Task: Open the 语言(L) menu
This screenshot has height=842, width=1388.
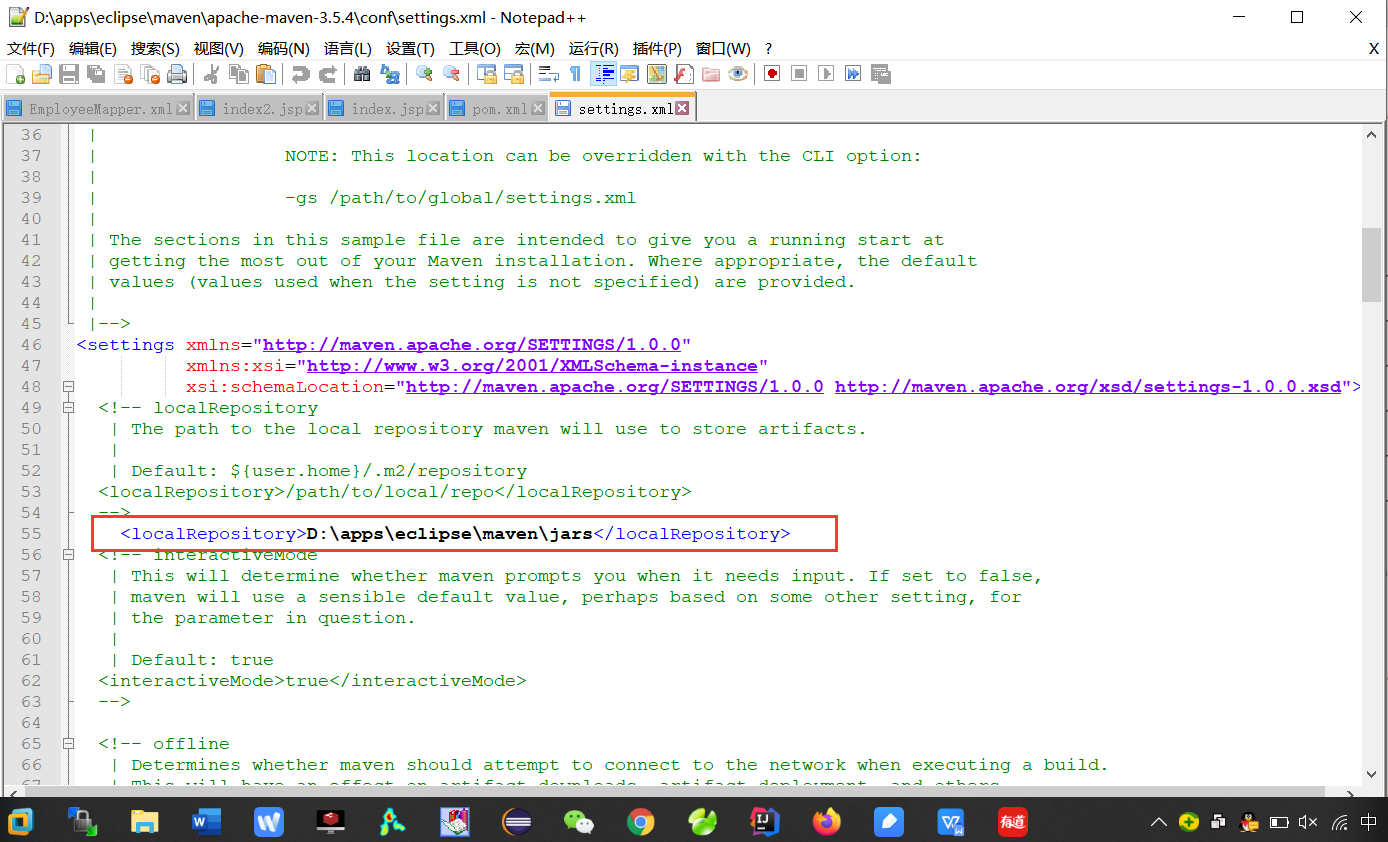Action: click(x=348, y=49)
